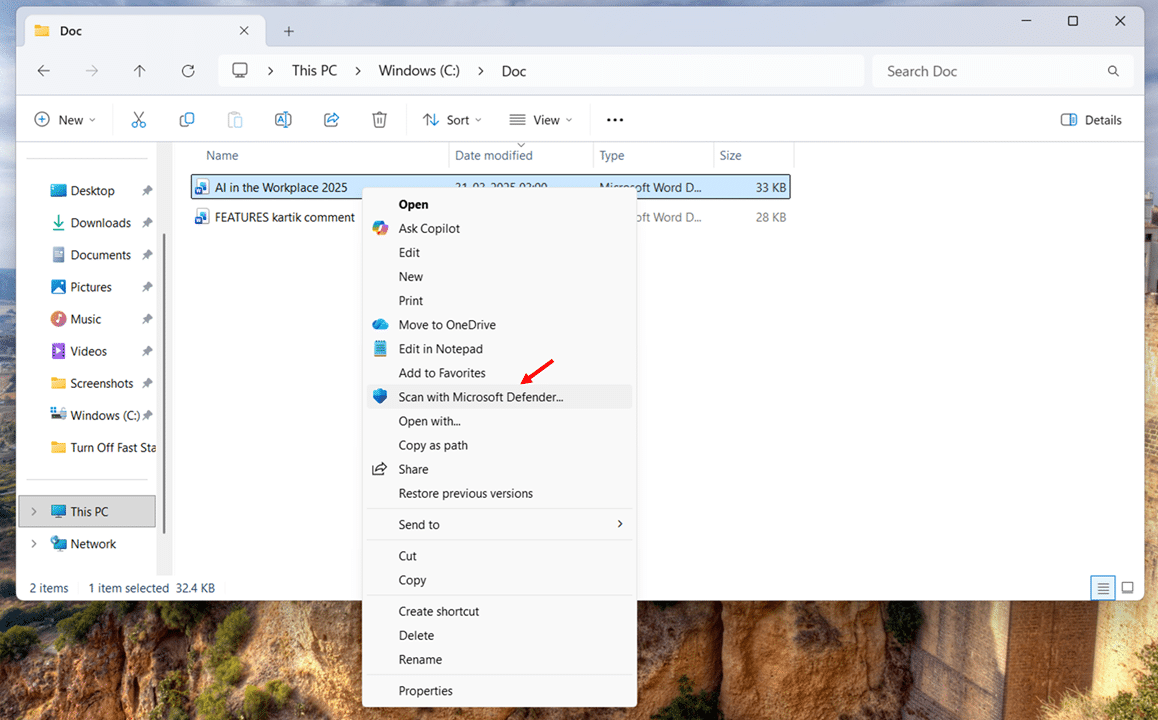Select Scan with Microsoft Defender

pyautogui.click(x=481, y=397)
